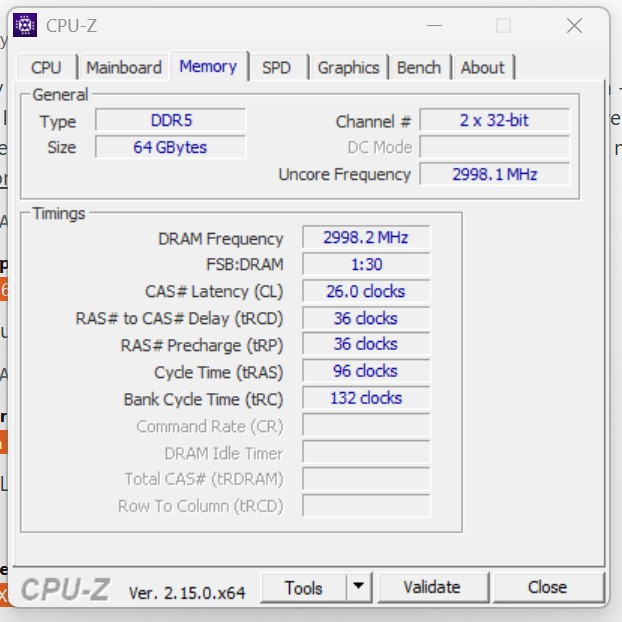Viewport: 622px width, 622px height.
Task: Click the tRC 132 clocks value
Action: point(366,398)
